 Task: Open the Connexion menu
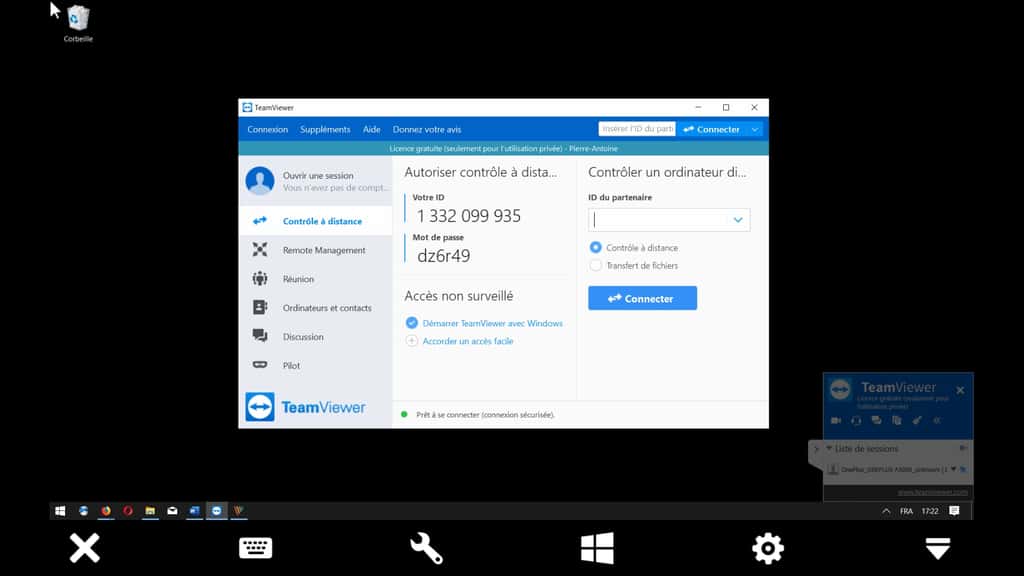[267, 129]
